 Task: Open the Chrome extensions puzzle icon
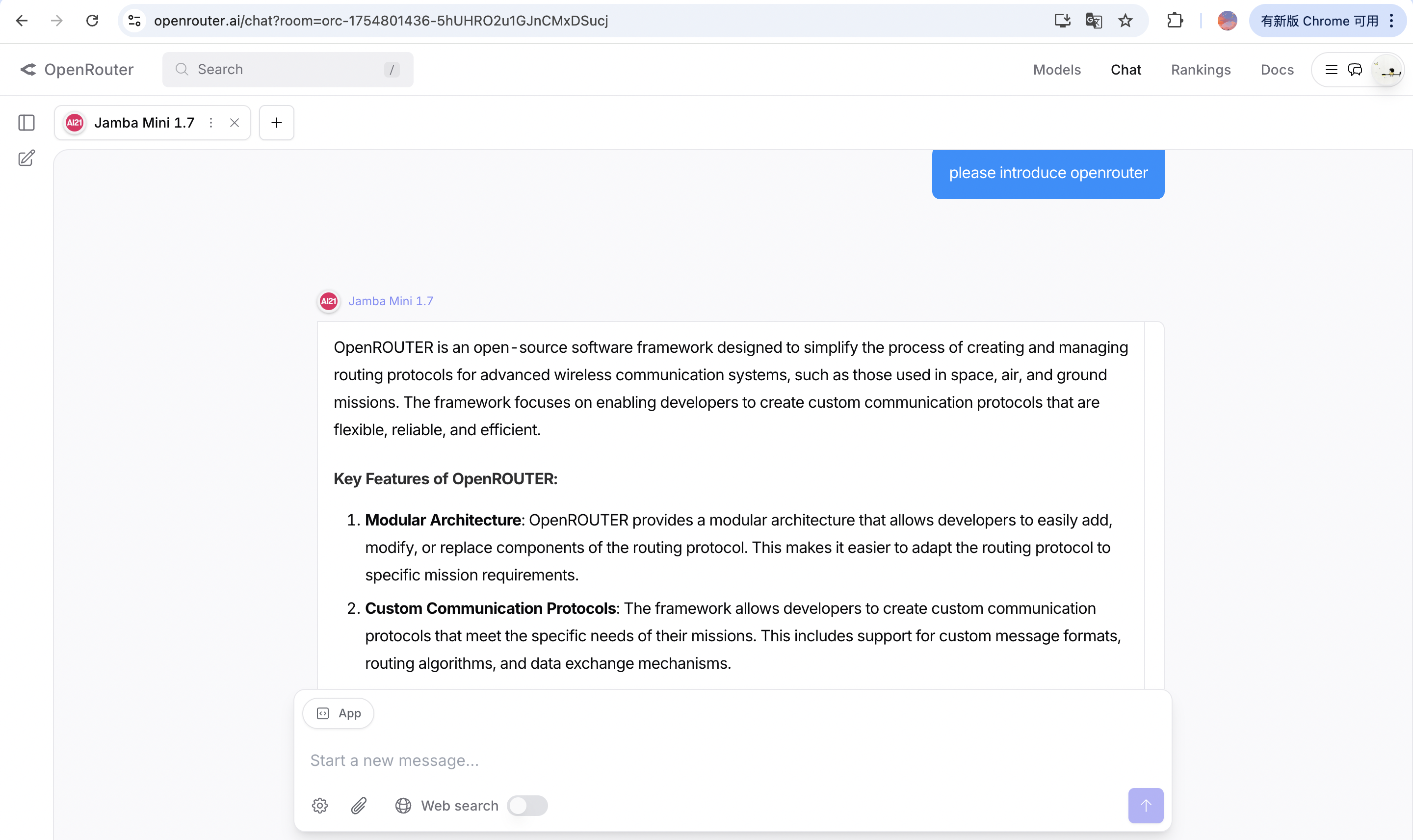point(1175,21)
